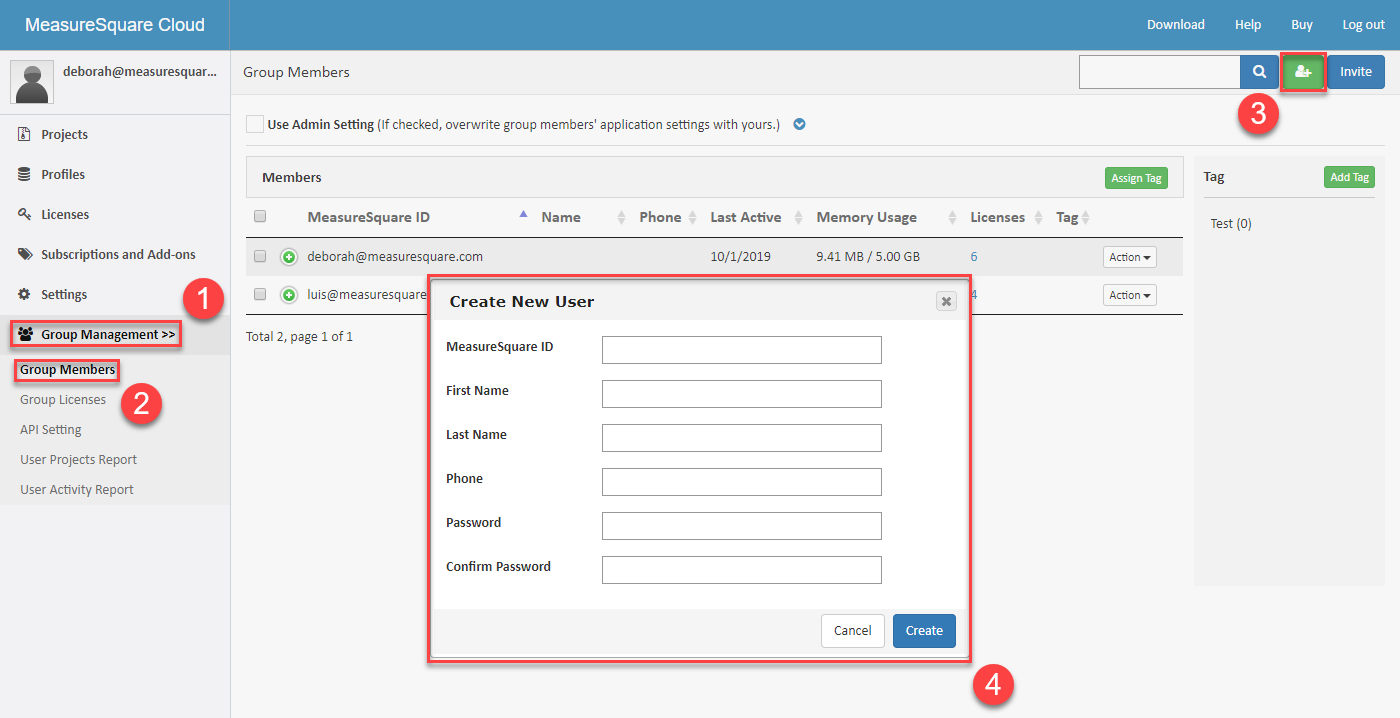Open Projects in the sidebar
1400x718 pixels.
64,134
